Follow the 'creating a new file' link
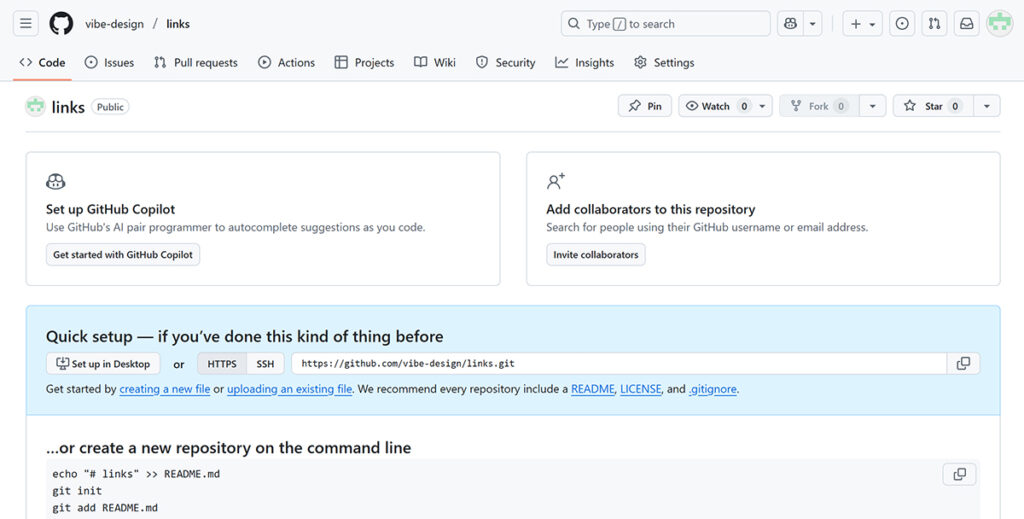The height and width of the screenshot is (519, 1024). pos(164,389)
